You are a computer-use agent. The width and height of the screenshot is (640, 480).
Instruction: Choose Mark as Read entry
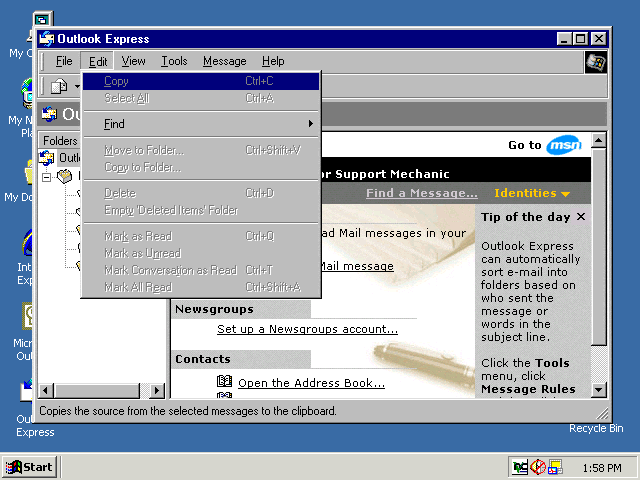pyautogui.click(x=201, y=236)
